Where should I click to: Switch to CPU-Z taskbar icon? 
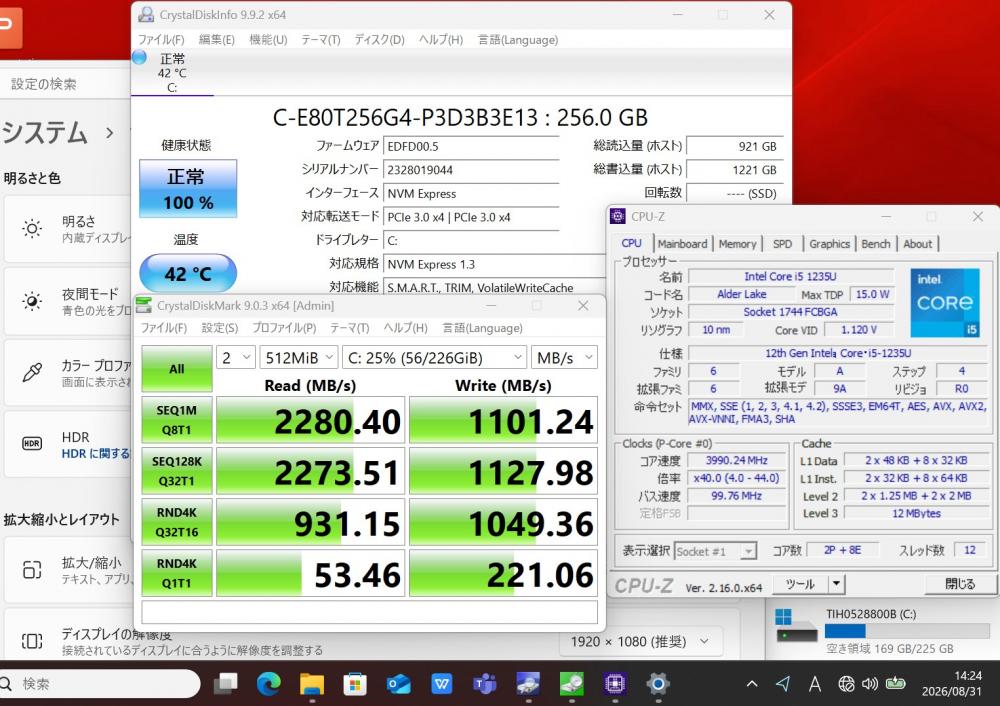[615, 684]
